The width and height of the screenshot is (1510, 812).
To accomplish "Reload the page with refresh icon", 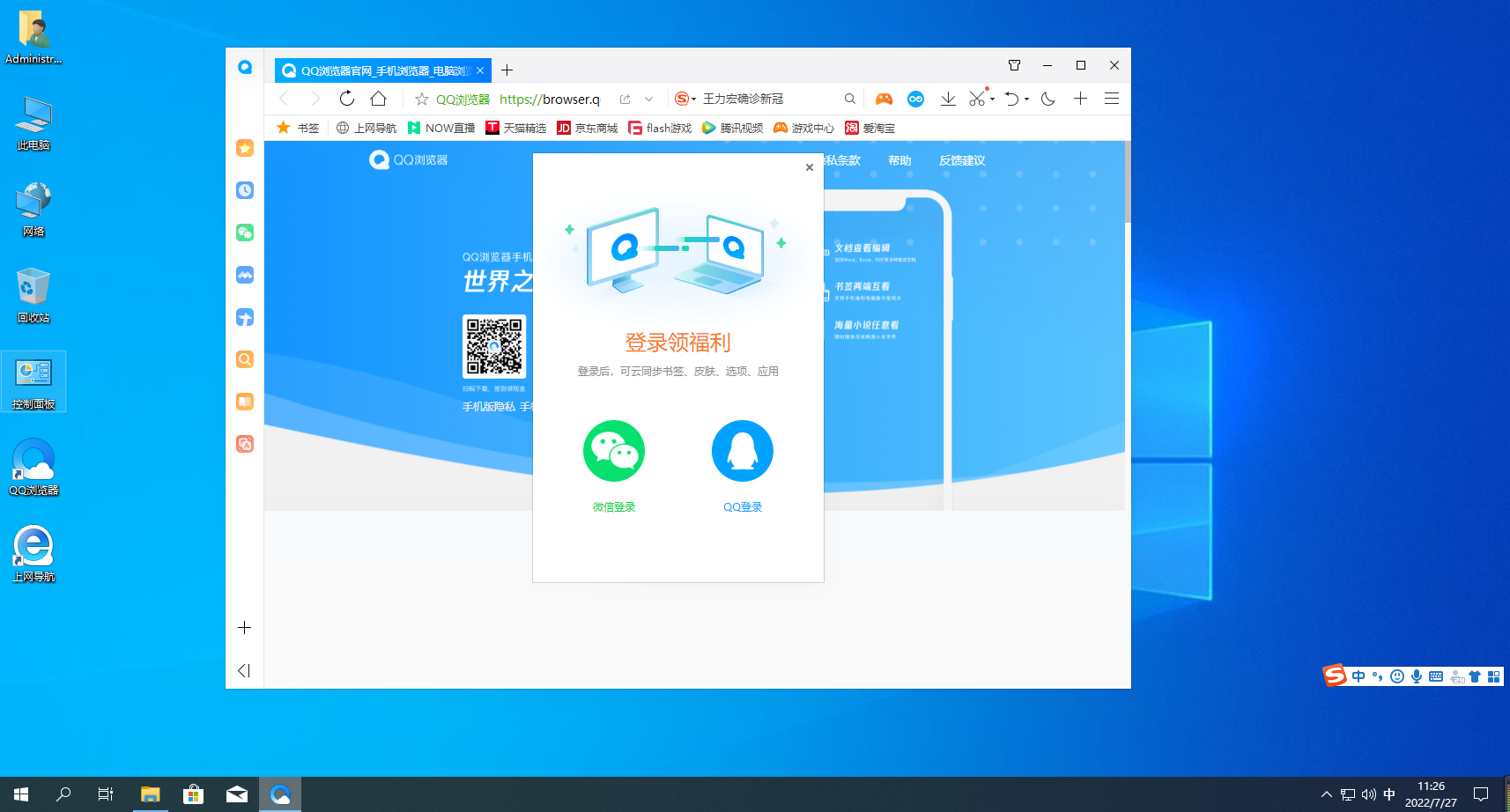I will pos(347,99).
